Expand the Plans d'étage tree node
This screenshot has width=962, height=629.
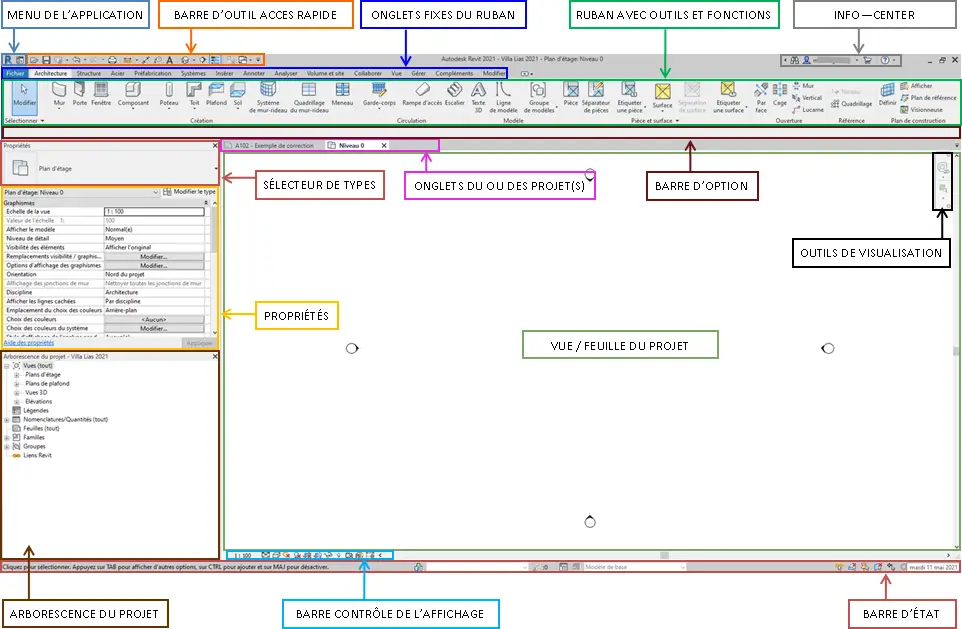pos(17,374)
